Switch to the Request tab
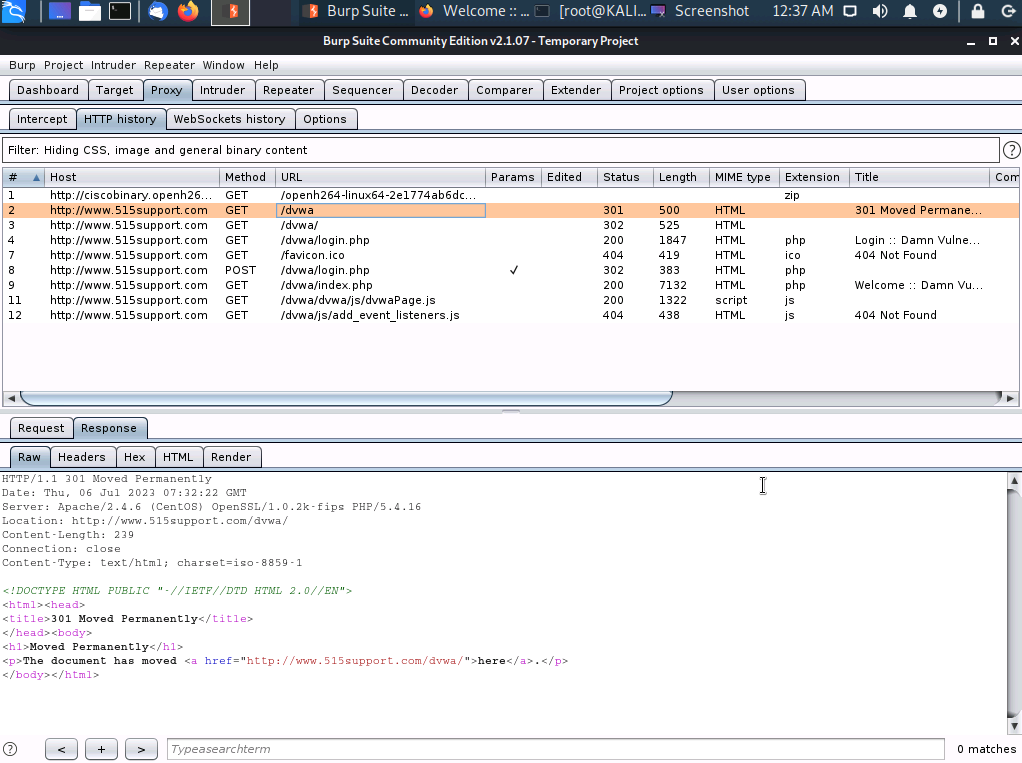Image resolution: width=1022 pixels, height=763 pixels. click(40, 427)
